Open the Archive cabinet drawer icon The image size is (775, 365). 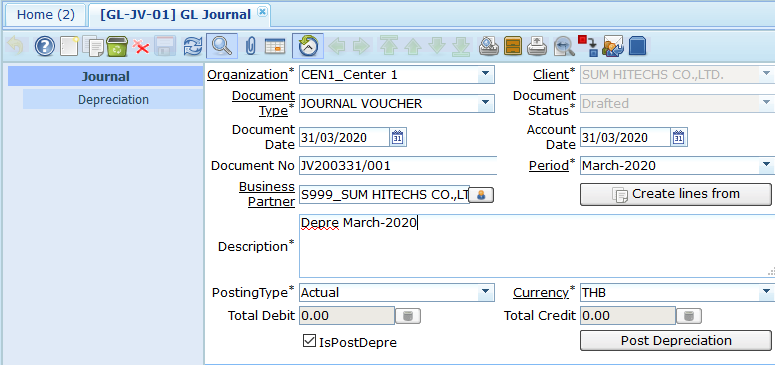pyautogui.click(x=513, y=46)
